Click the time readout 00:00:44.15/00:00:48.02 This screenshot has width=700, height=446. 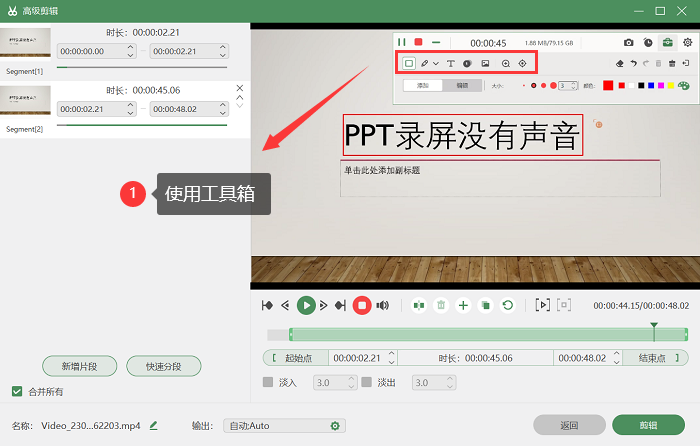tap(641, 306)
